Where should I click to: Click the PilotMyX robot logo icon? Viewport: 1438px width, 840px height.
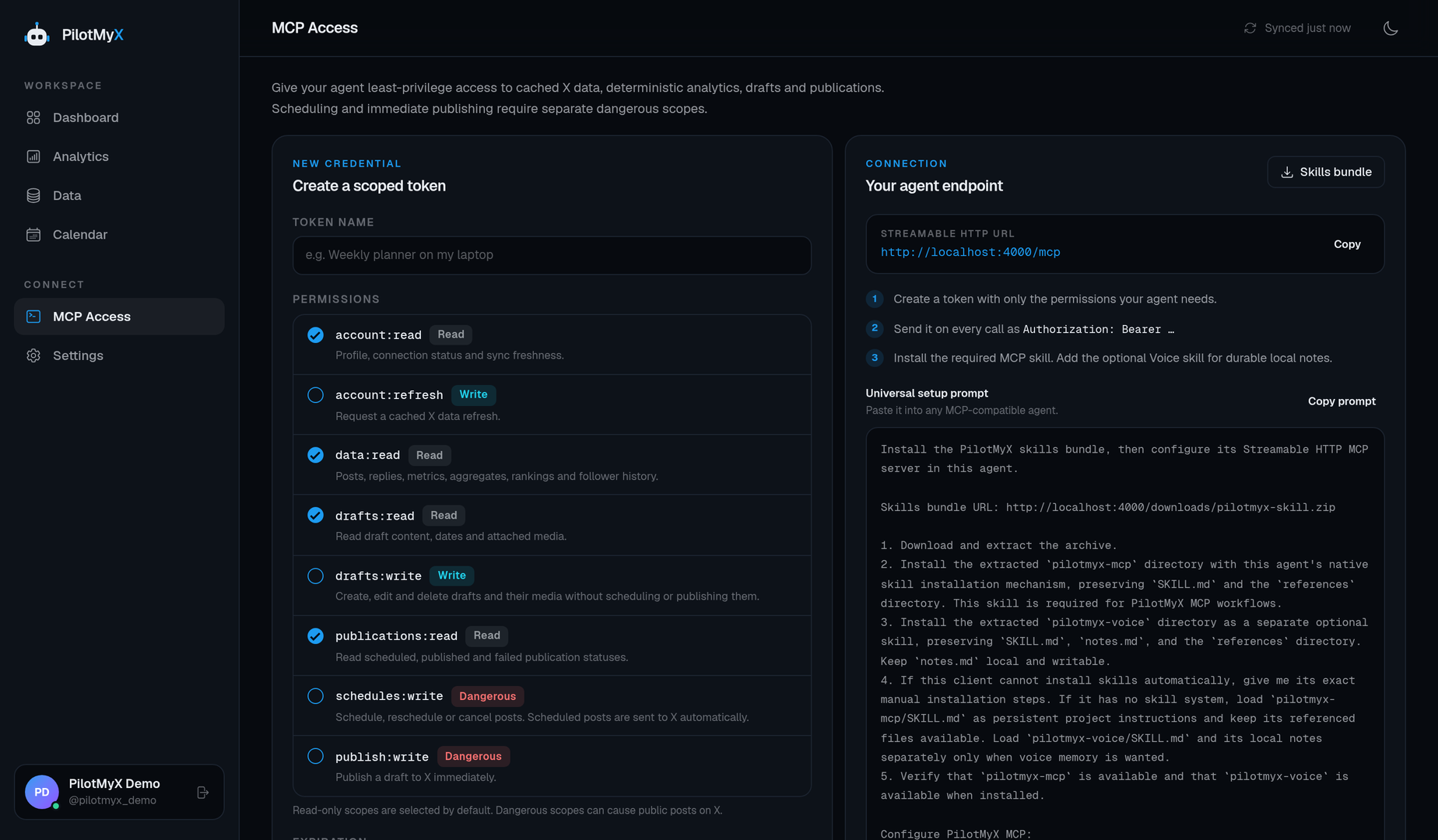(37, 34)
